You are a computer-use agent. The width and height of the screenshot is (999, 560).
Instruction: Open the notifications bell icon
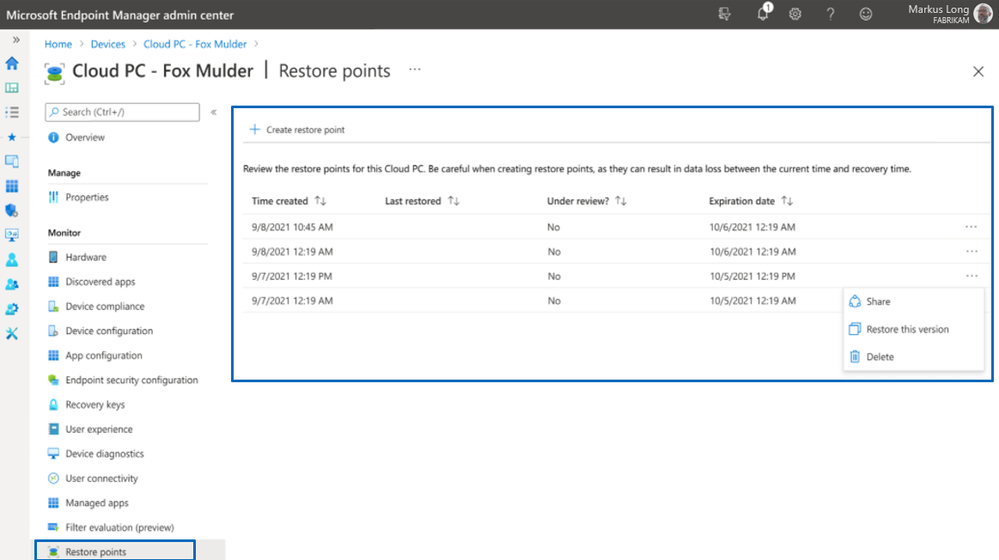763,13
